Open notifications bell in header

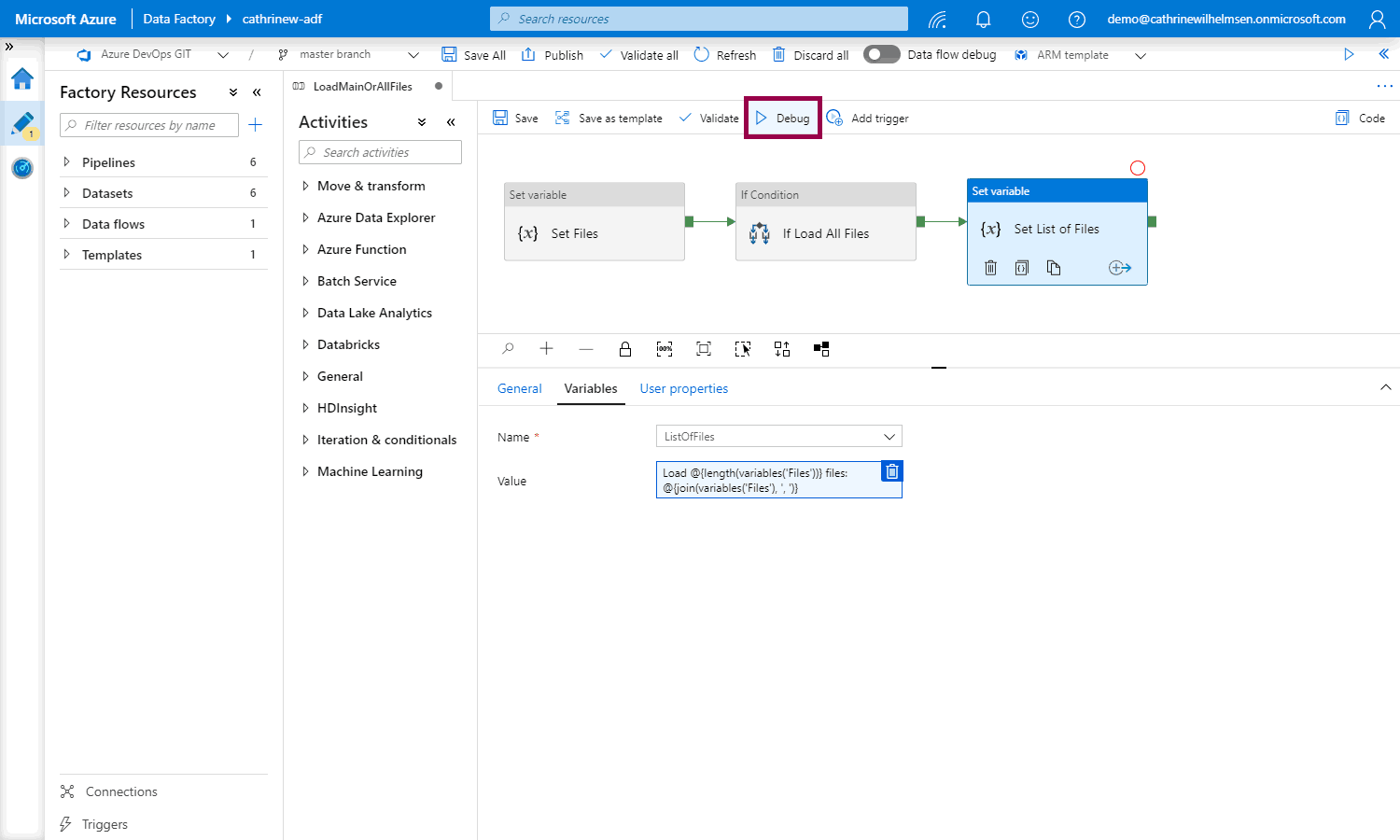coord(983,19)
